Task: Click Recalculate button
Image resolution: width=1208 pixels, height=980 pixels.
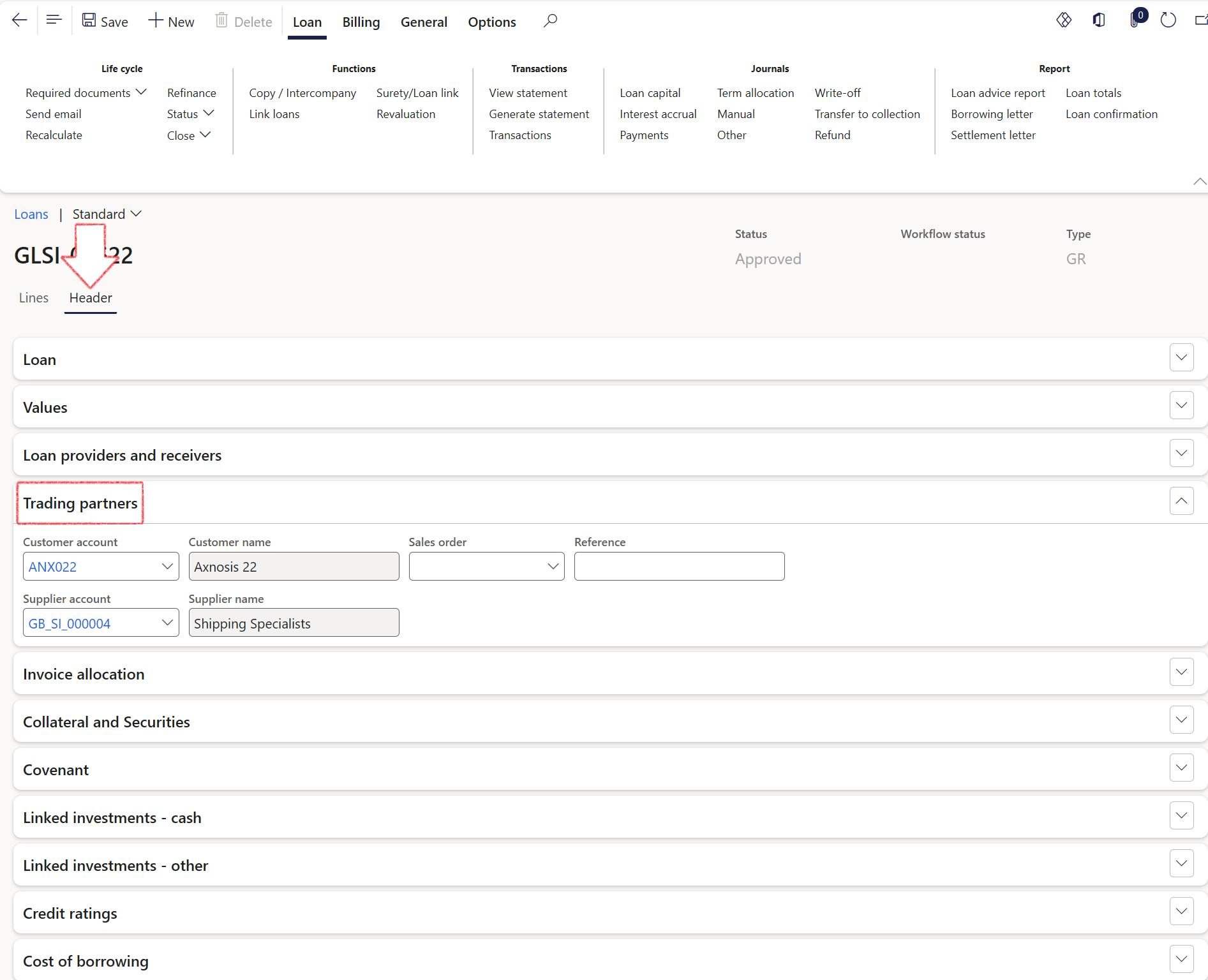Action: 54,135
